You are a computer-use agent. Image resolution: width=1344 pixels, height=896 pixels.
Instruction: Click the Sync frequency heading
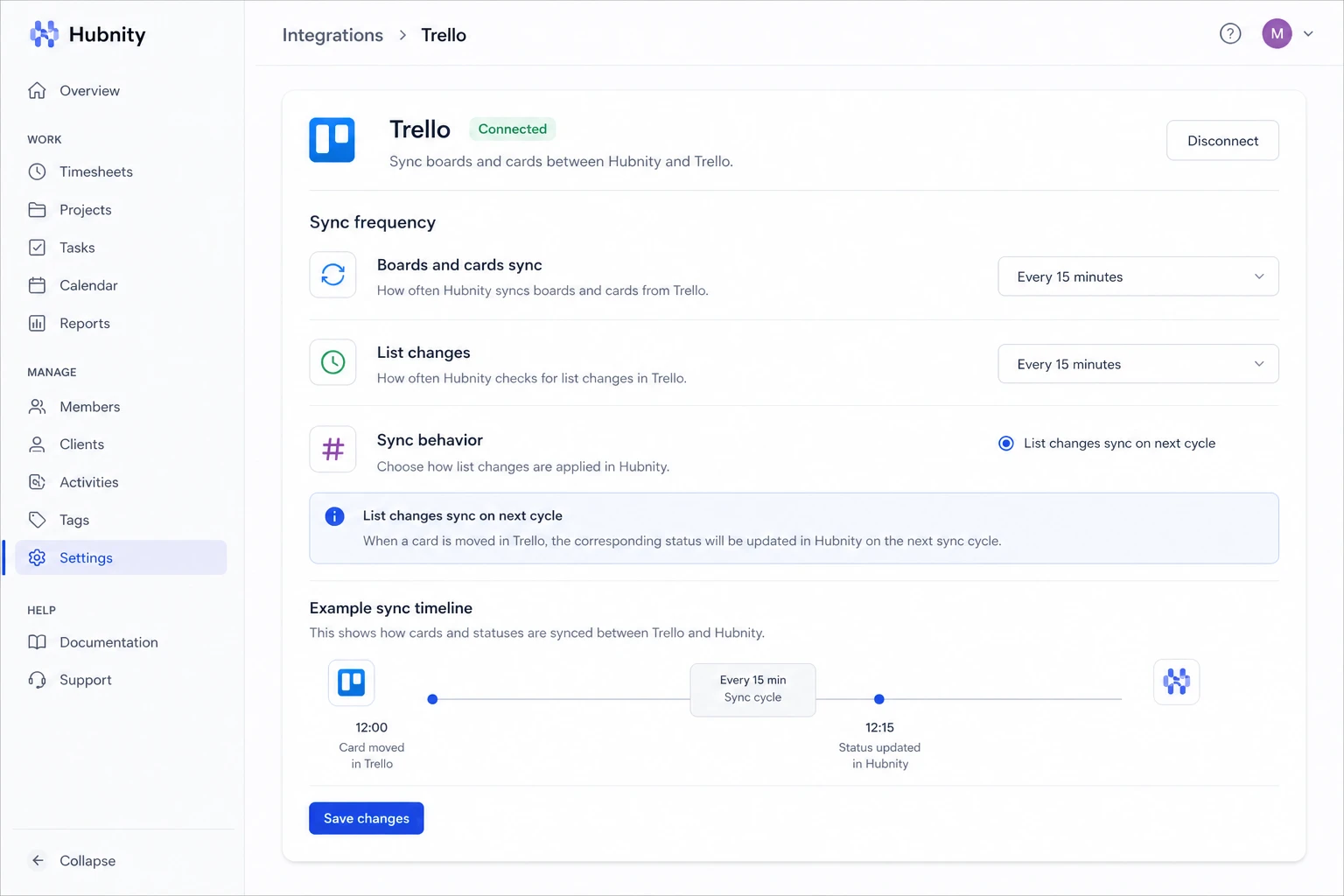tap(373, 222)
